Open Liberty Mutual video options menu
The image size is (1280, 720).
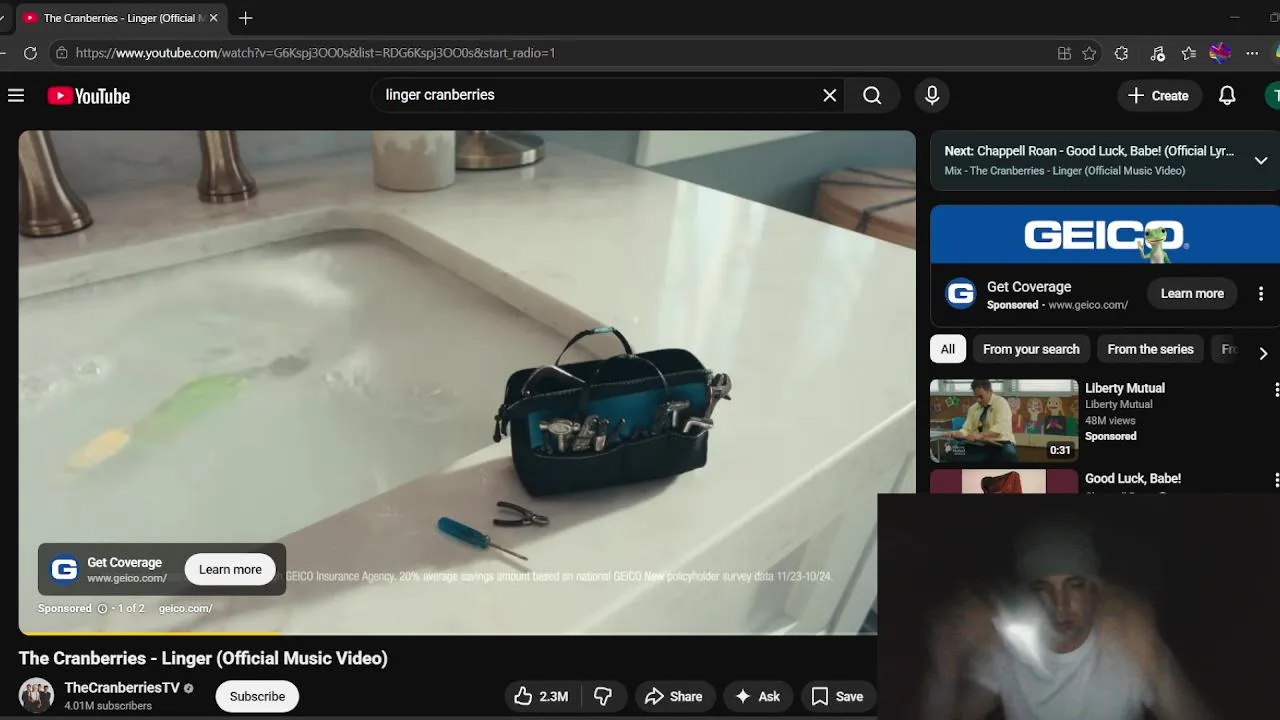click(x=1276, y=389)
